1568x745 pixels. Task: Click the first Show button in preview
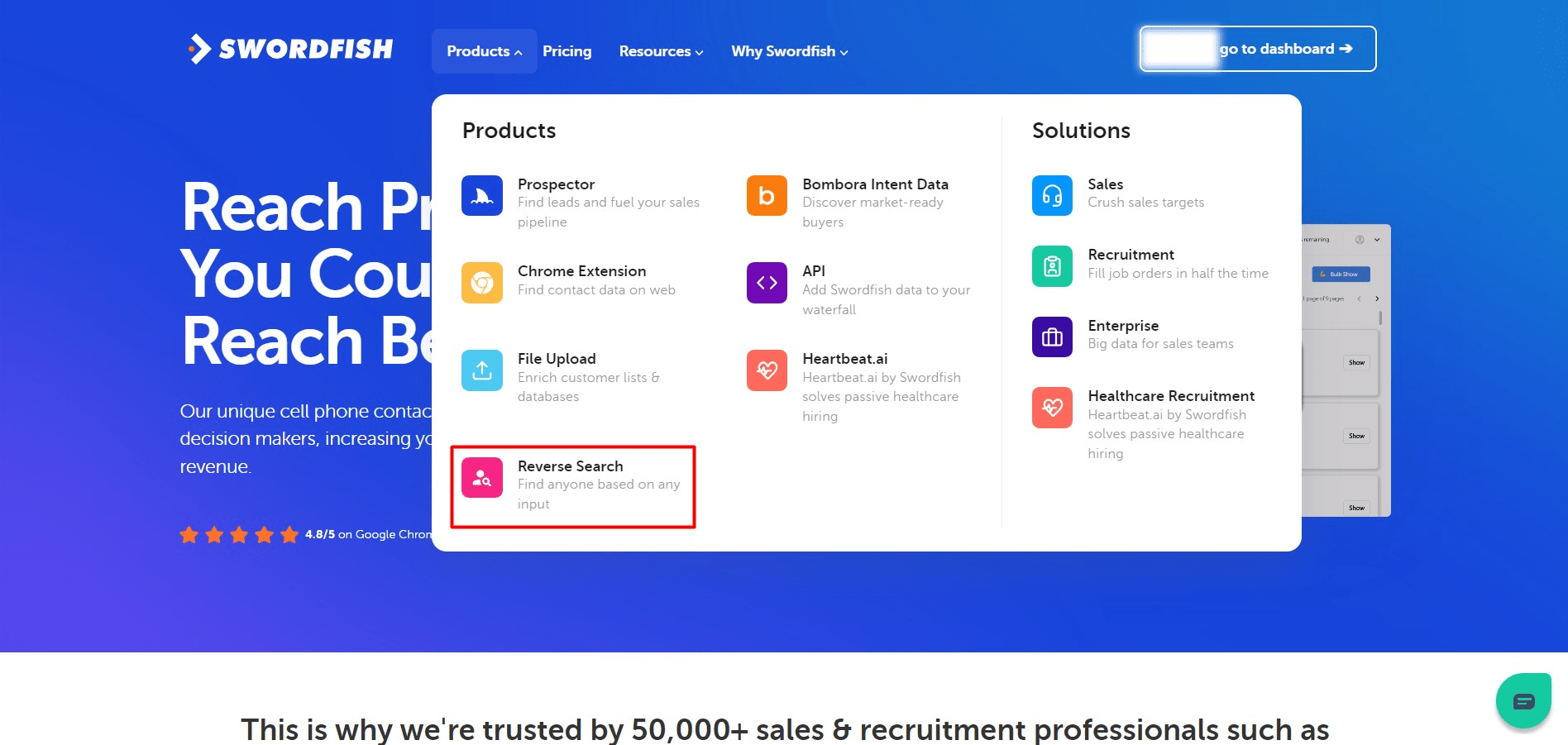click(1356, 362)
